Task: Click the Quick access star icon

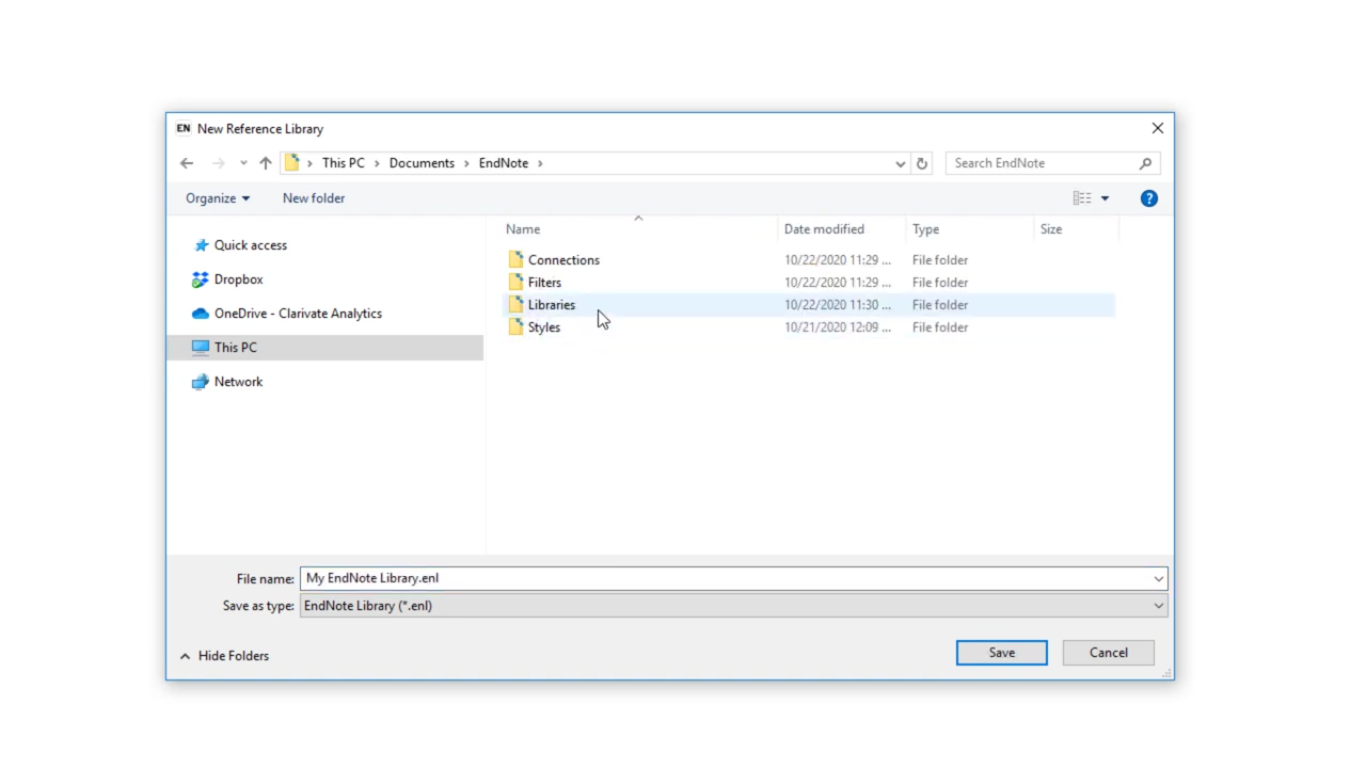Action: pyautogui.click(x=201, y=245)
